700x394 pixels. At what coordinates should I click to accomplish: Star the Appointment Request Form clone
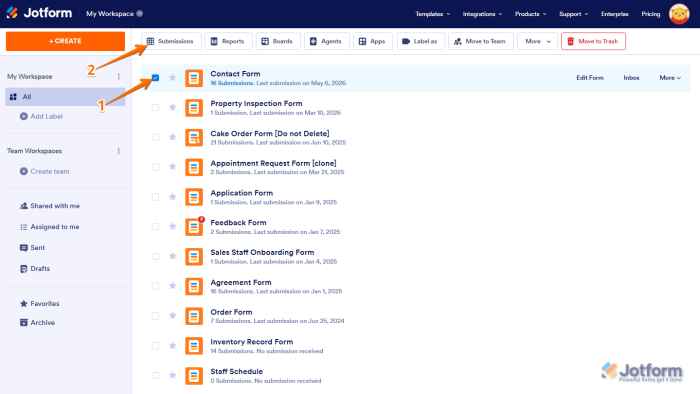coord(173,167)
